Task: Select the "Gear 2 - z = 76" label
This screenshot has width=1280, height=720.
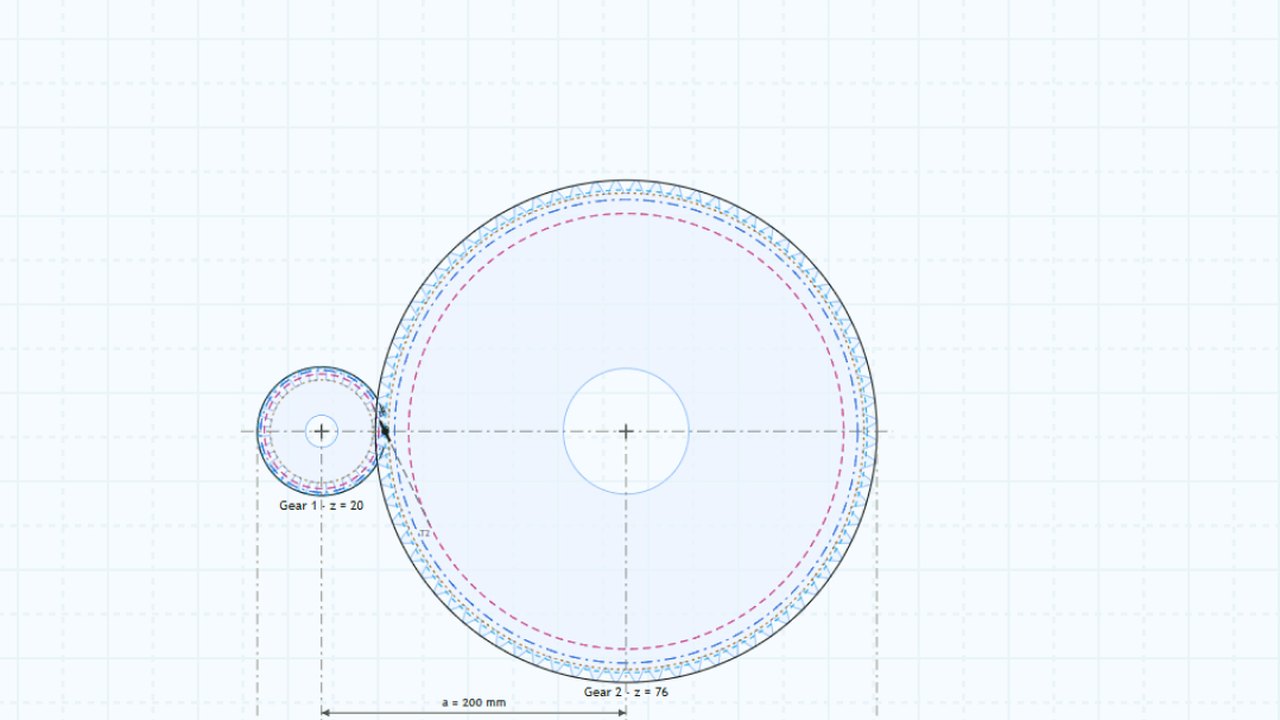Action: pyautogui.click(x=626, y=692)
